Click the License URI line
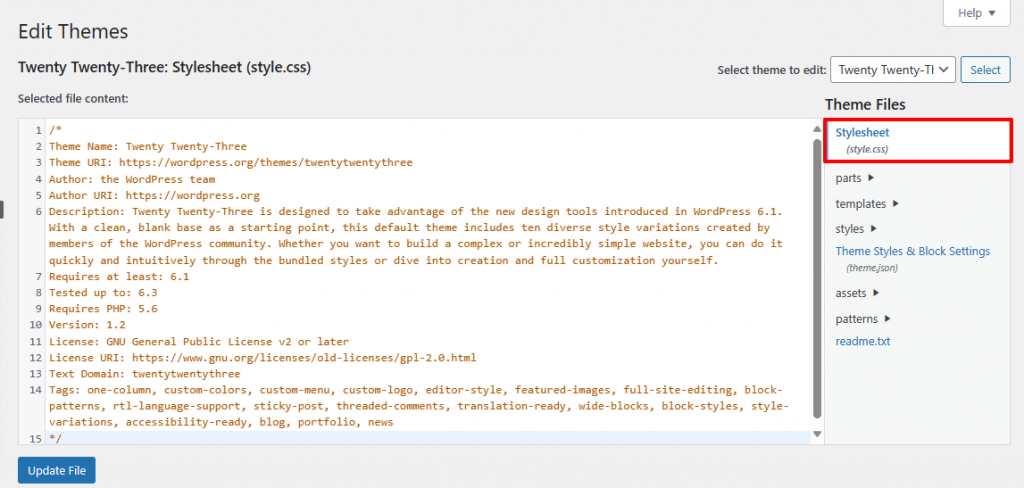 point(263,358)
